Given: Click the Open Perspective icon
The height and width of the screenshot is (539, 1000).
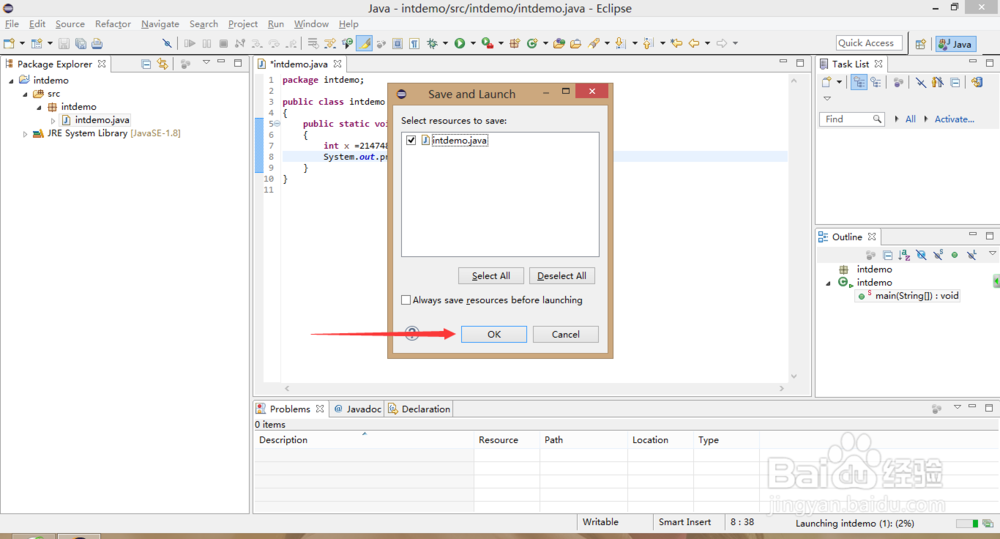Looking at the screenshot, I should click(920, 44).
